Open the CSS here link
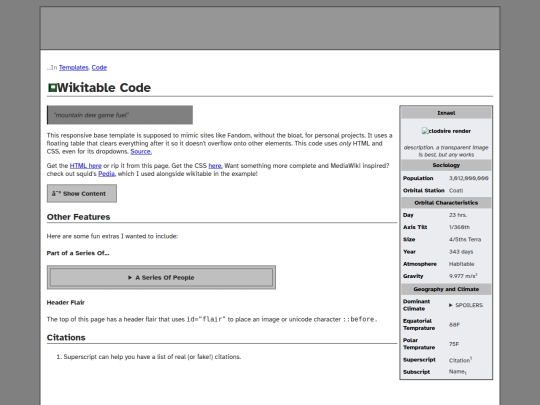 click(215, 166)
